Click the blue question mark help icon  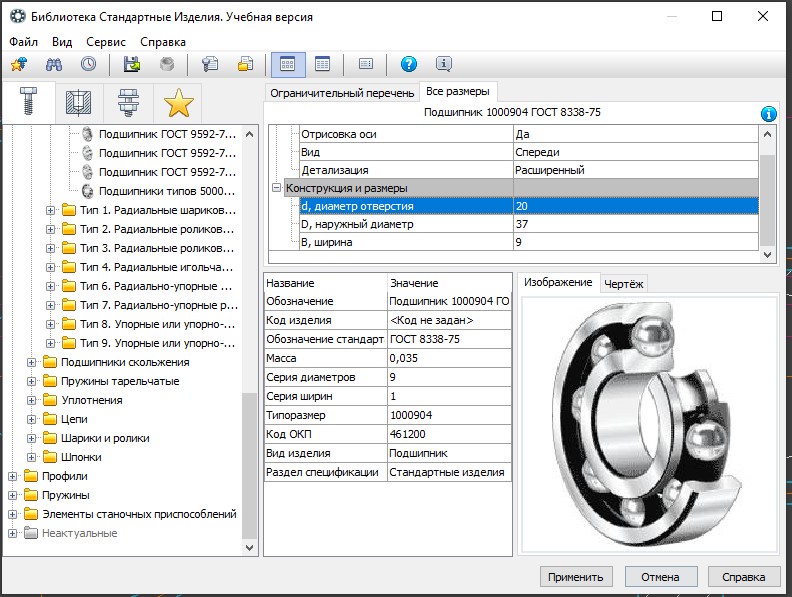[408, 65]
